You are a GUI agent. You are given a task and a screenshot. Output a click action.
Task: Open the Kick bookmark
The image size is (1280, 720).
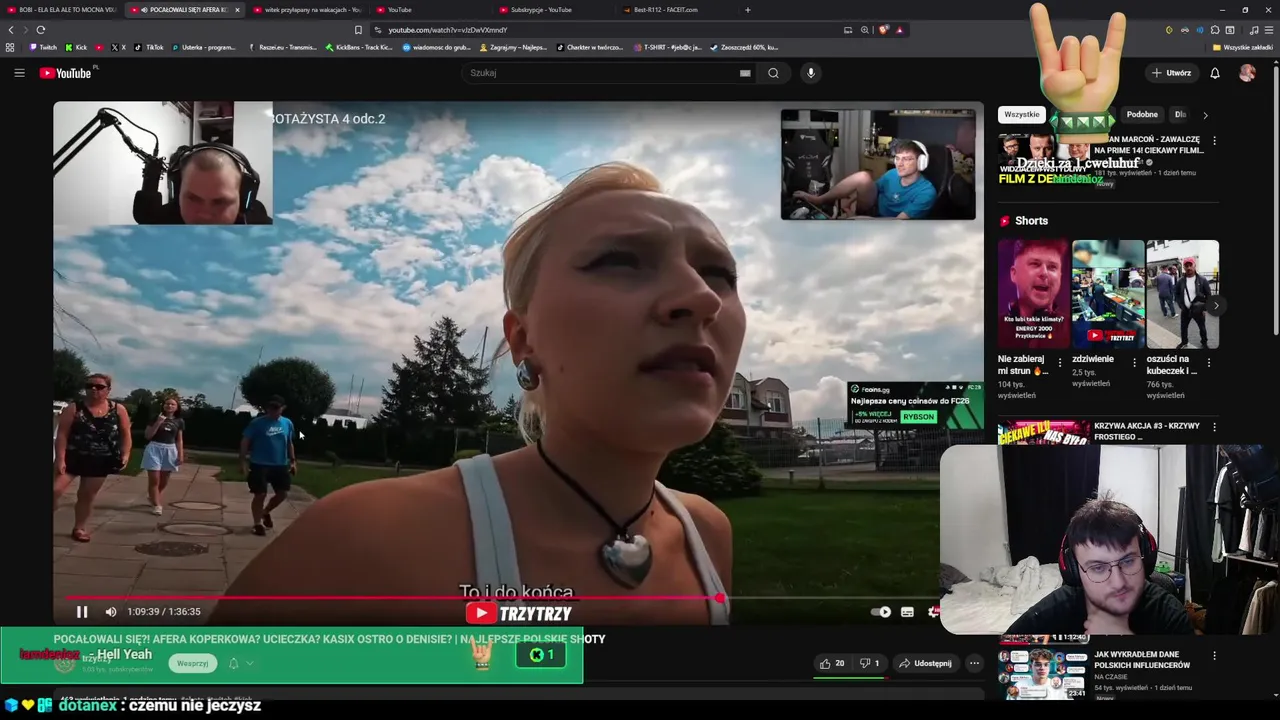(76, 47)
